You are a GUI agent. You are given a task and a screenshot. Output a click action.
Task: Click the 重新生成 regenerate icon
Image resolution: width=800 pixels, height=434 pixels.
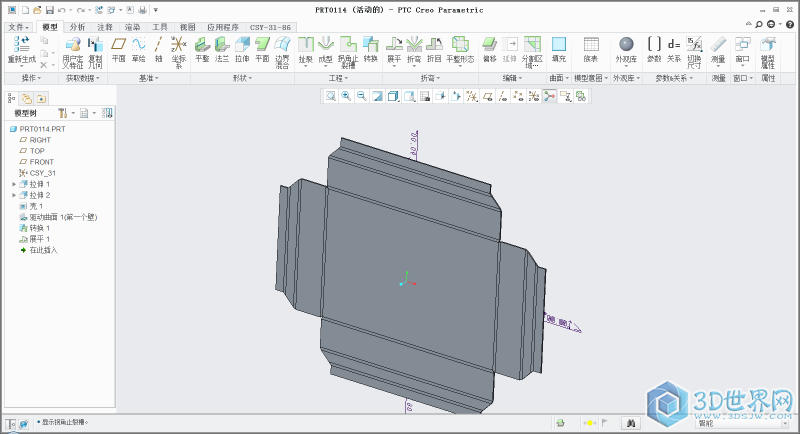click(21, 44)
